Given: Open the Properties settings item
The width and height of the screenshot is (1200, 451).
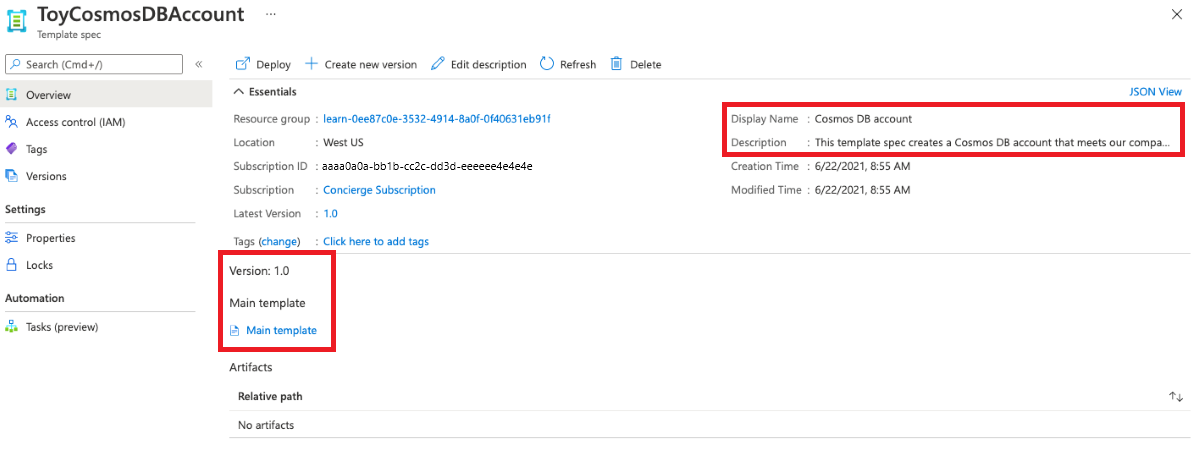Looking at the screenshot, I should pyautogui.click(x=106, y=238).
